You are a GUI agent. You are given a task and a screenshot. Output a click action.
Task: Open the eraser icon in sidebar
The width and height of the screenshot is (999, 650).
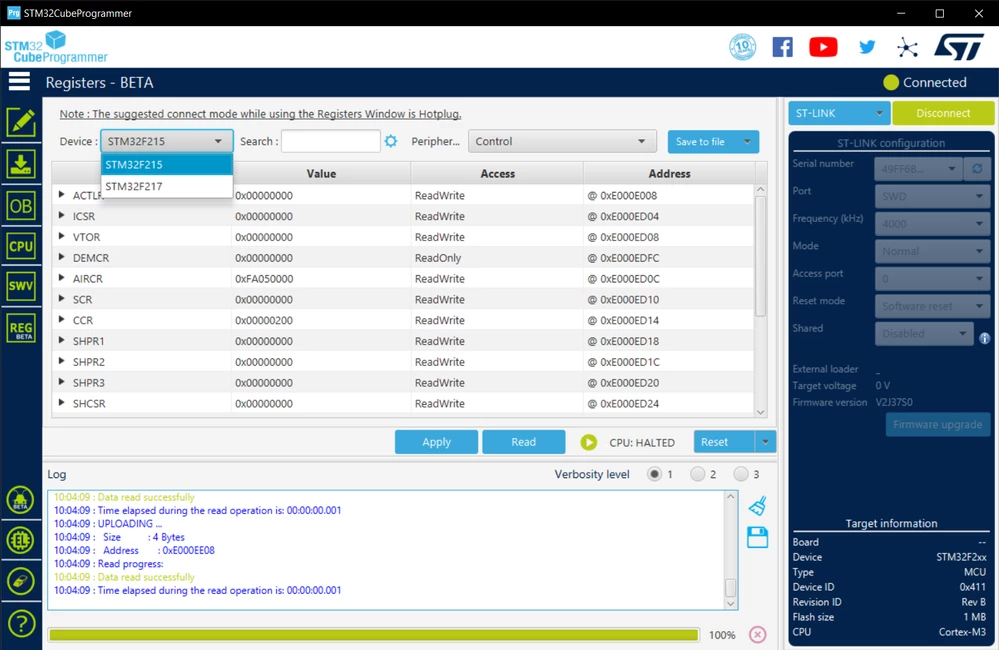[20, 582]
